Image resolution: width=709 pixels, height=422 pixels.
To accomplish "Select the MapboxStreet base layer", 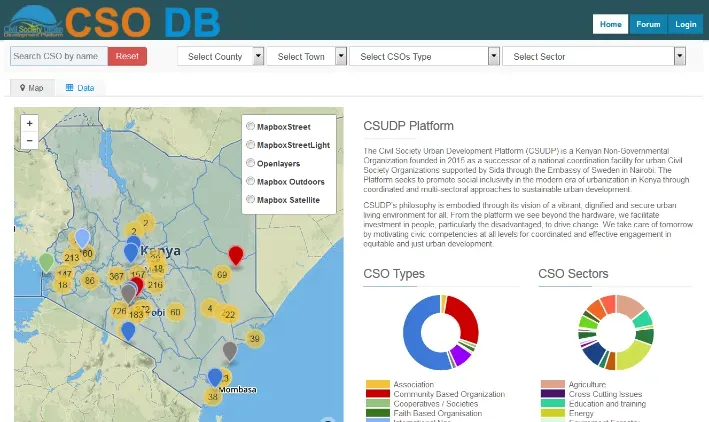I will (x=250, y=126).
